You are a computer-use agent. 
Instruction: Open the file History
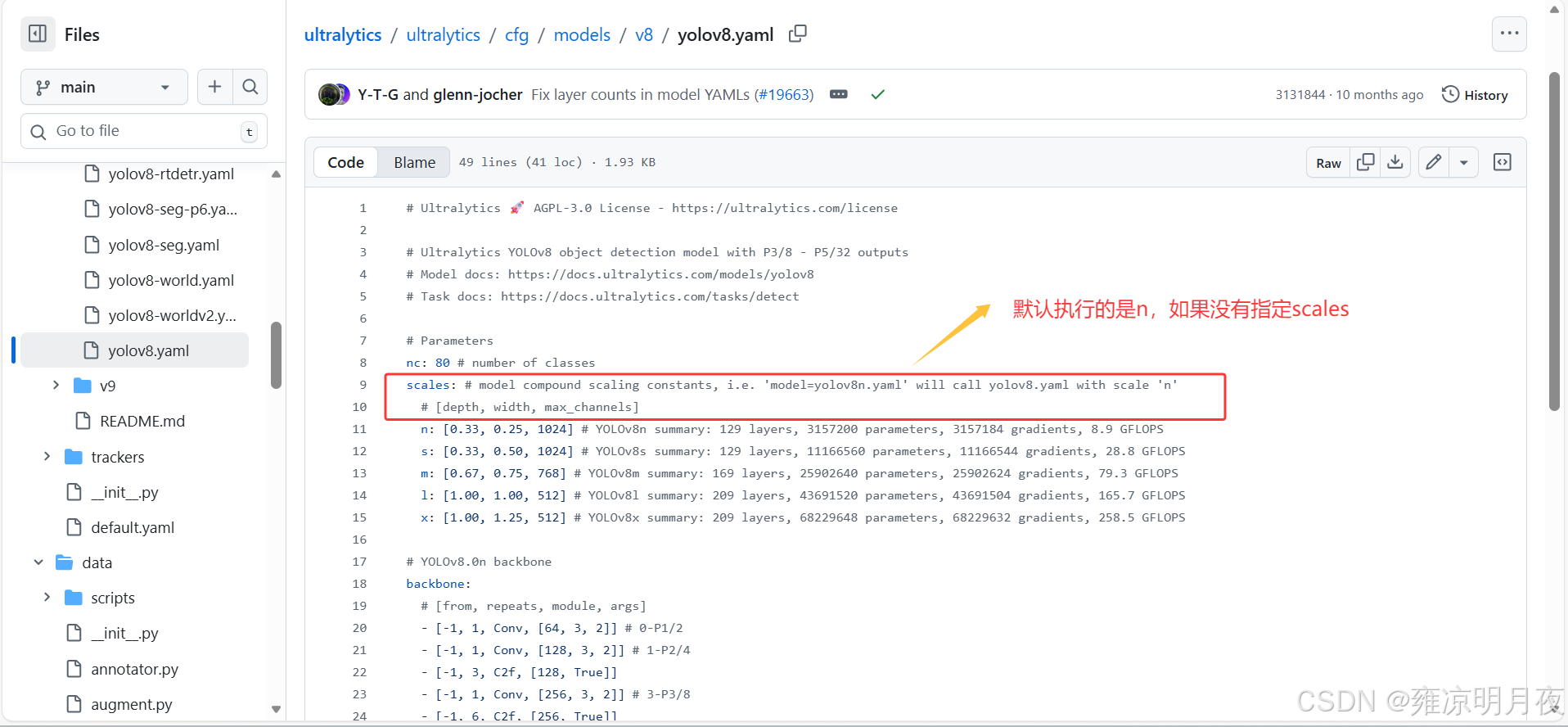[x=1475, y=95]
